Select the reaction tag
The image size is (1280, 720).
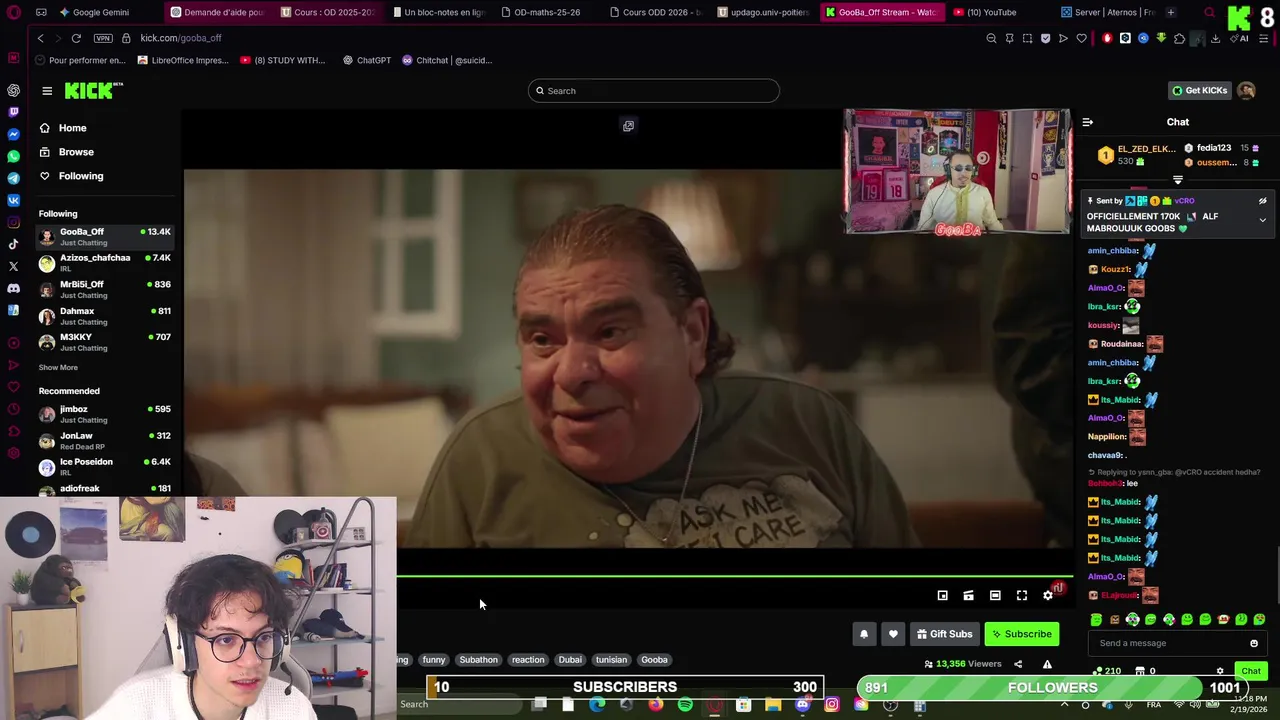(528, 660)
